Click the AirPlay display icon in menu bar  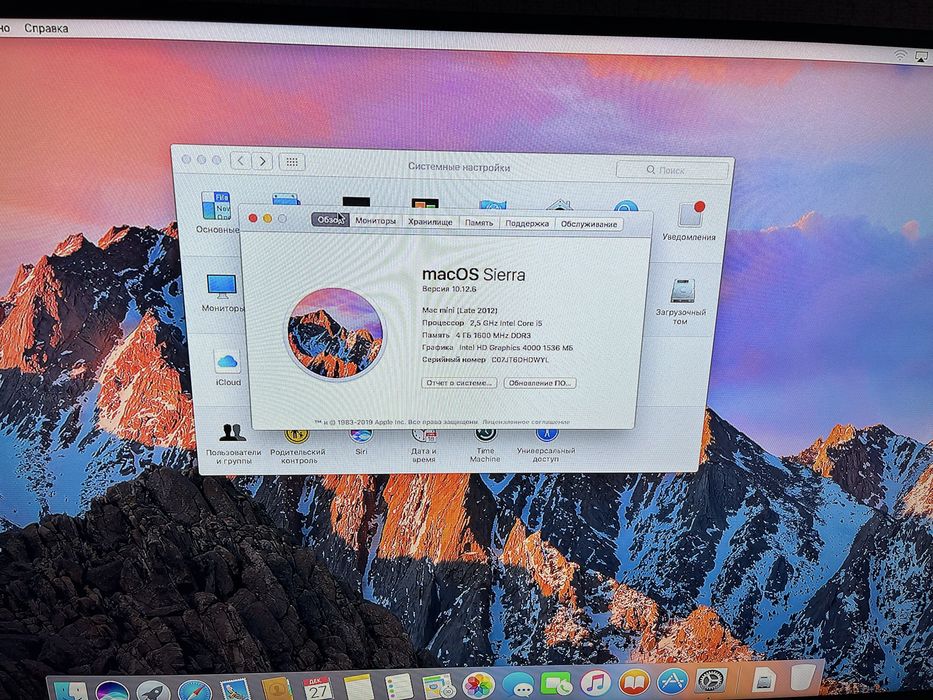pos(921,58)
